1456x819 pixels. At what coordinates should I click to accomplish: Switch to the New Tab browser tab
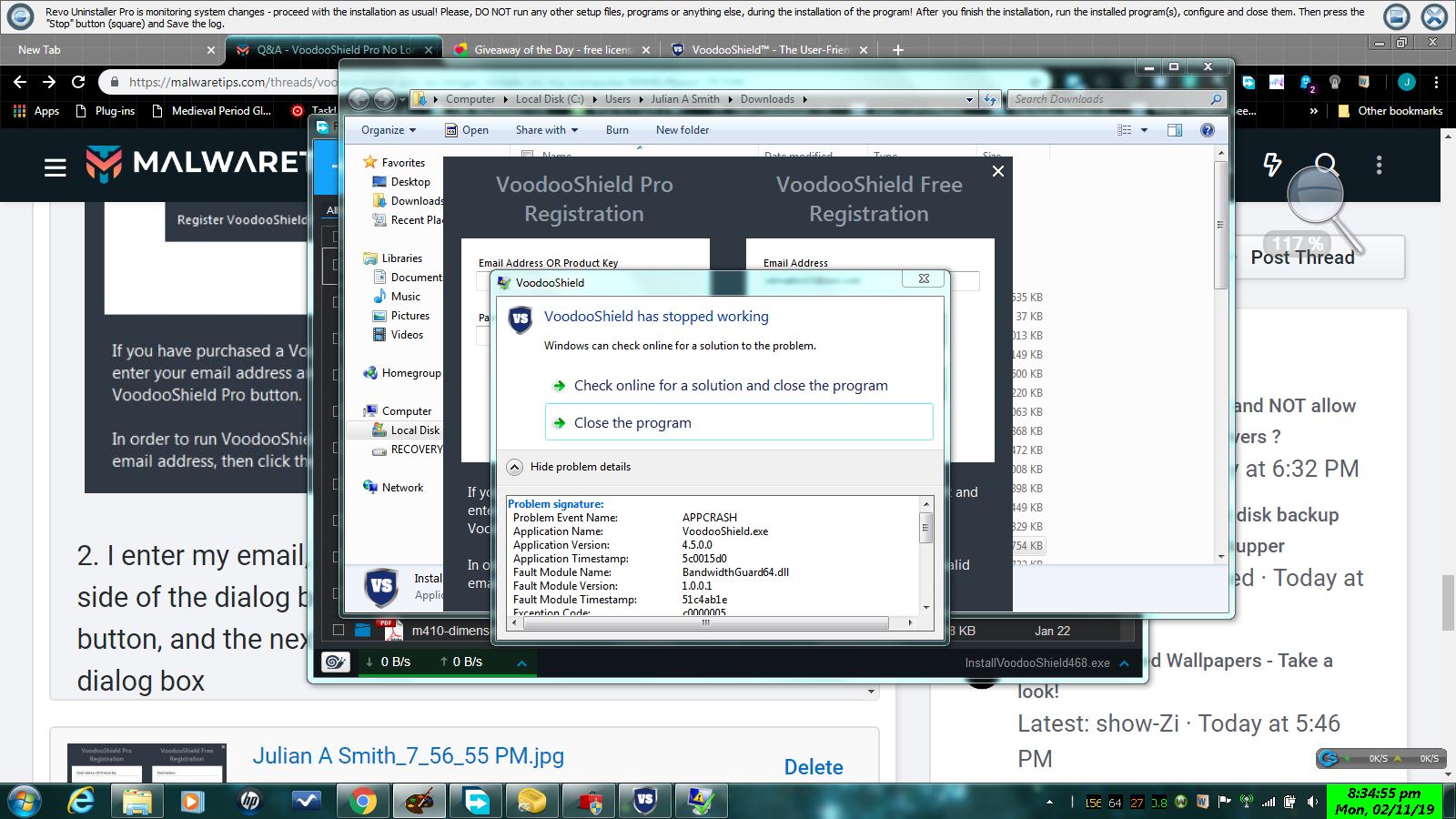(111, 50)
